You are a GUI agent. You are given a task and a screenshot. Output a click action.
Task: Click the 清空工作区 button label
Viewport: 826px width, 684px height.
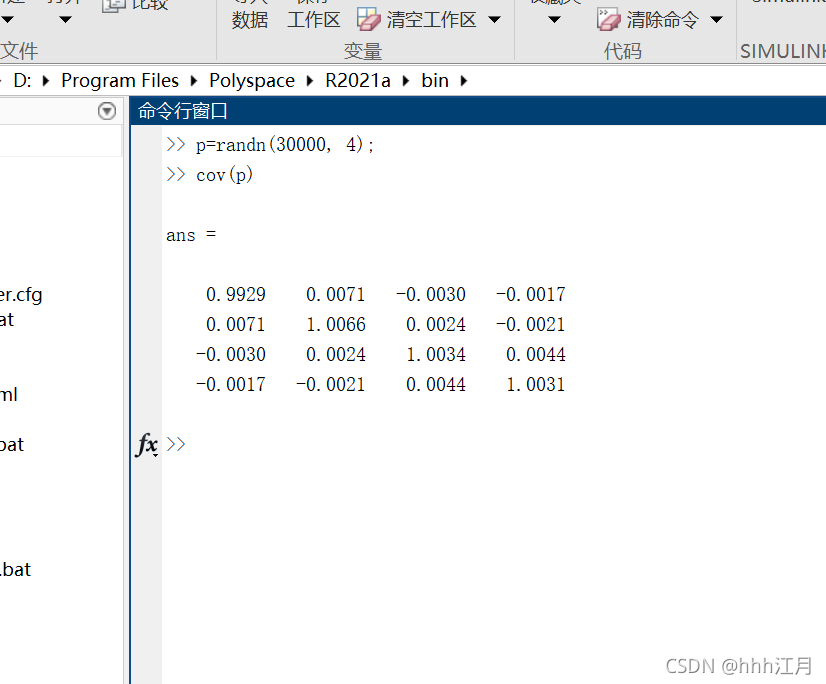pos(431,20)
